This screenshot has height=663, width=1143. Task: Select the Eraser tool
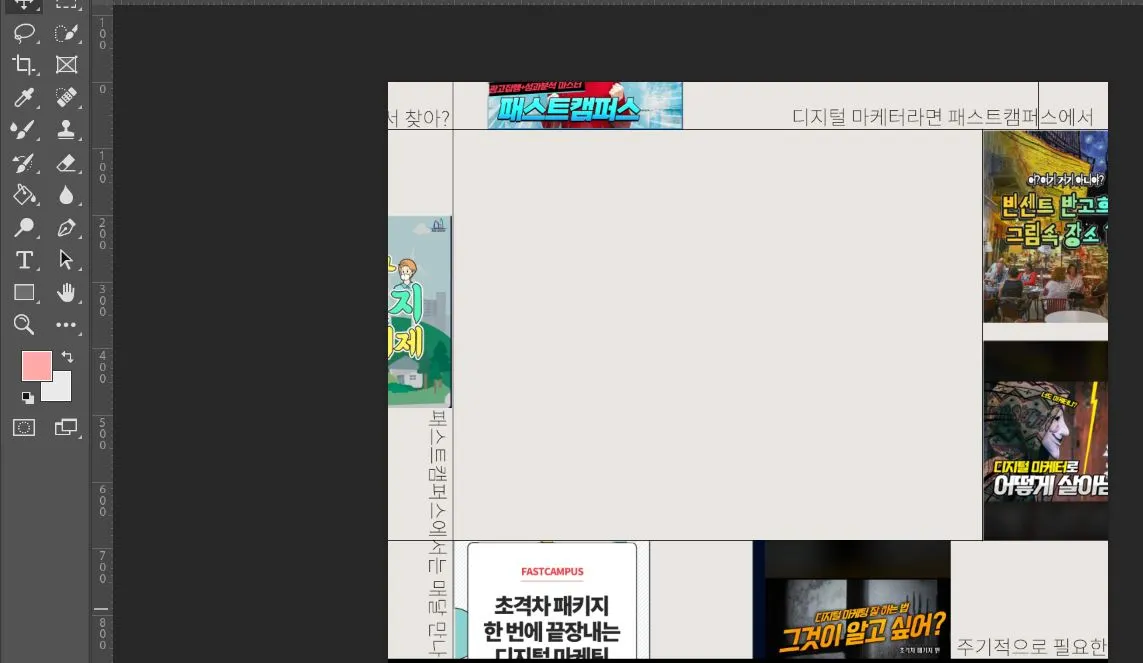(x=66, y=163)
